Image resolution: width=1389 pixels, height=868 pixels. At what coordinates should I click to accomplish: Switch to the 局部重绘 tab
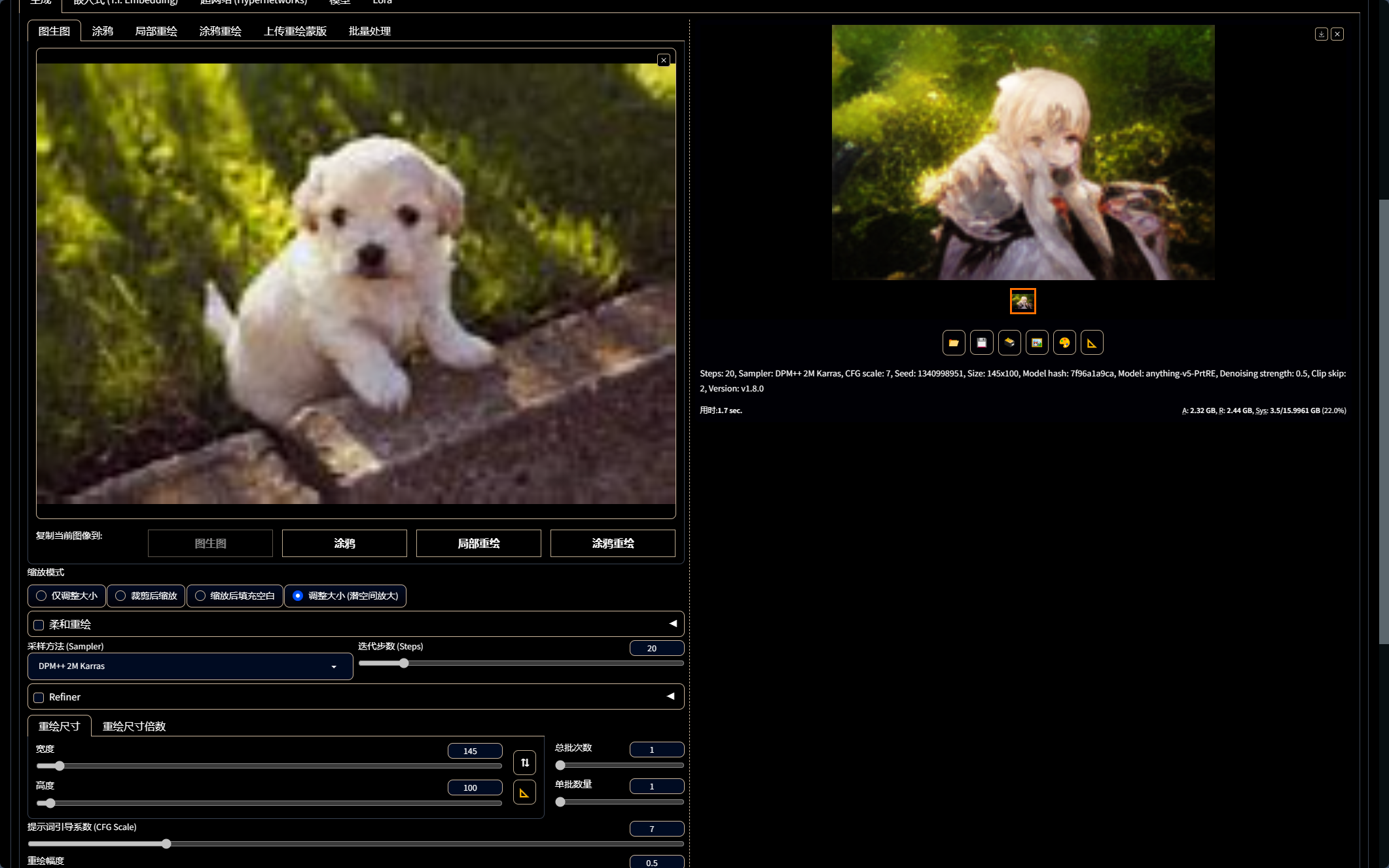tap(156, 31)
